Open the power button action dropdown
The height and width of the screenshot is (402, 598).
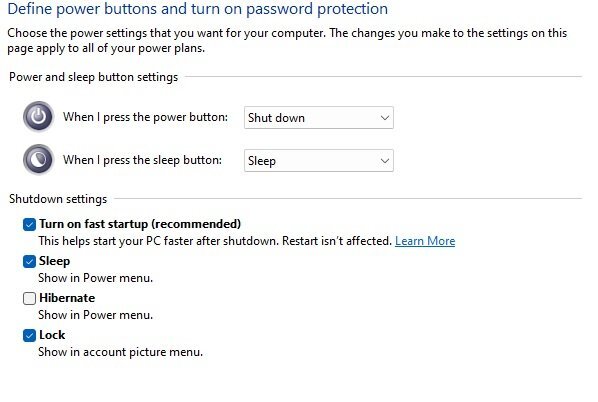pos(319,117)
